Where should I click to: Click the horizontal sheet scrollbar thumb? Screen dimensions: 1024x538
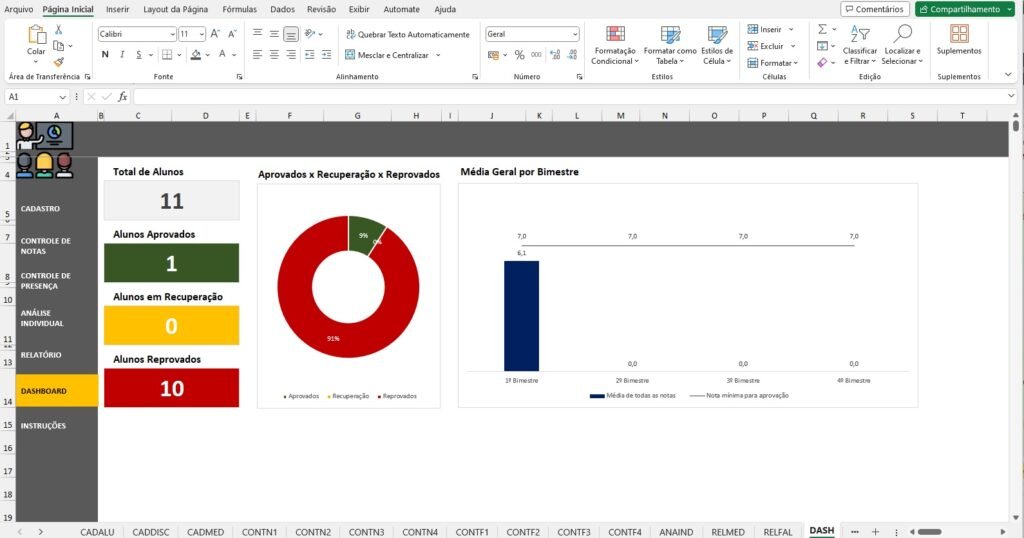929,531
